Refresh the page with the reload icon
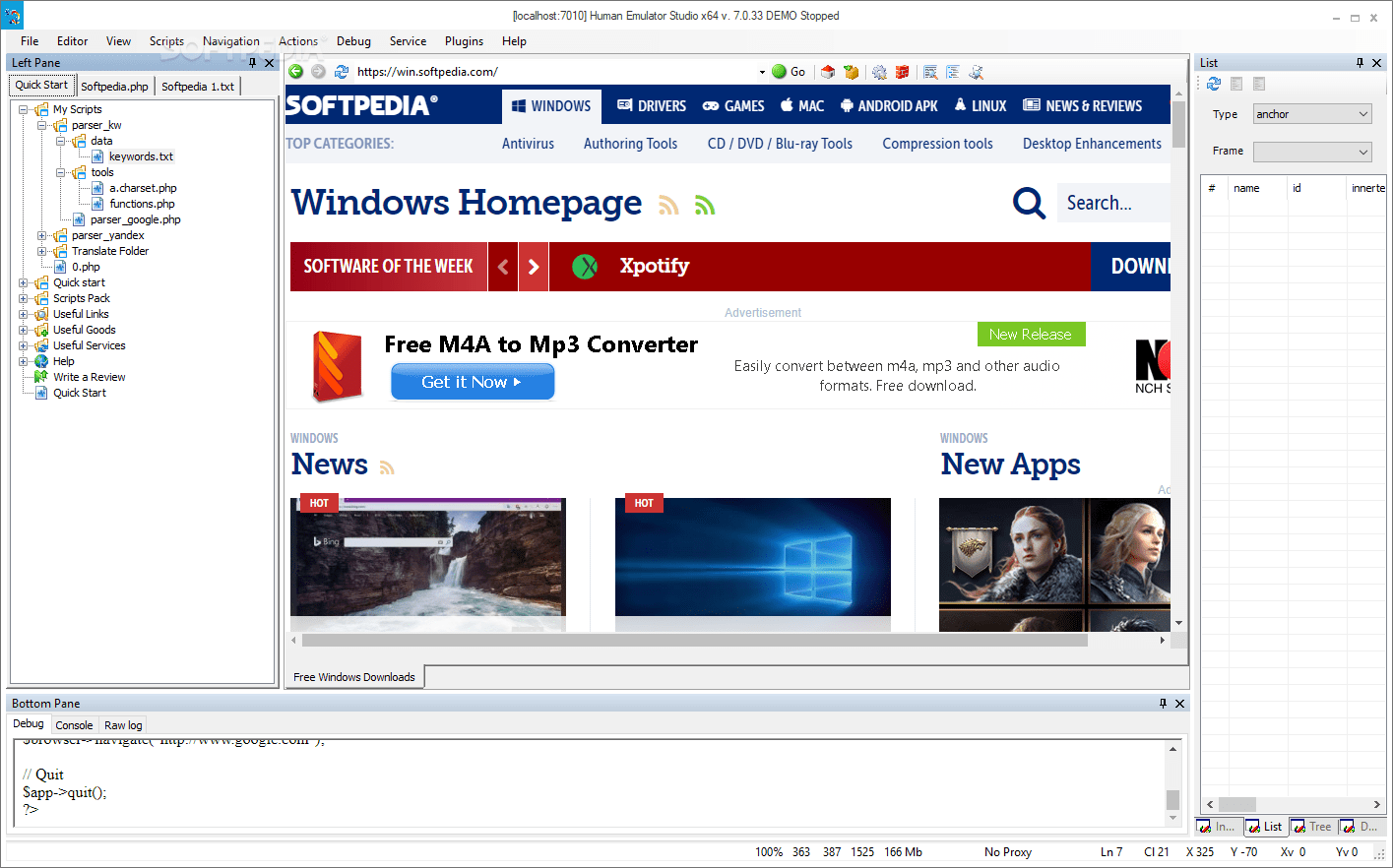1393x868 pixels. [342, 72]
